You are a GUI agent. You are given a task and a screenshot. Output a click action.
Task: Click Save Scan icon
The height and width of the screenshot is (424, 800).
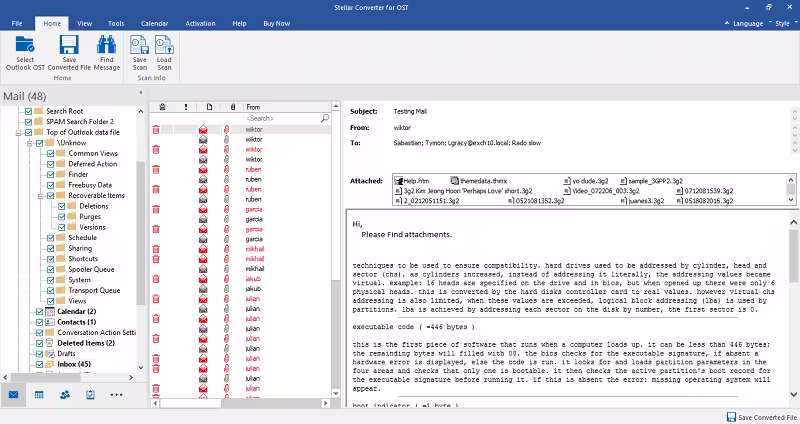139,53
